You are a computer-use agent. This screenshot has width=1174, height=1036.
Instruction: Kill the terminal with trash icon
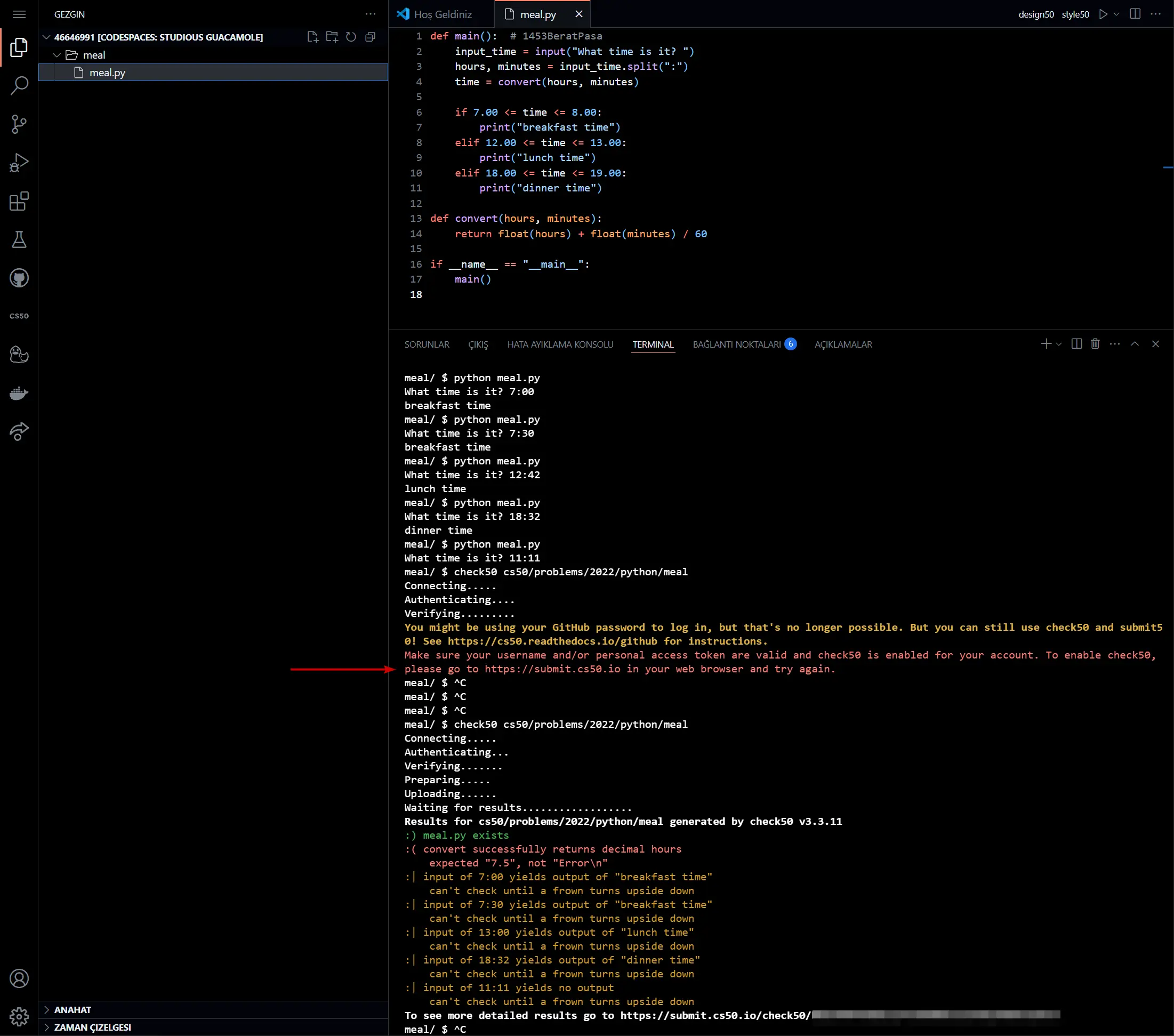(1095, 344)
